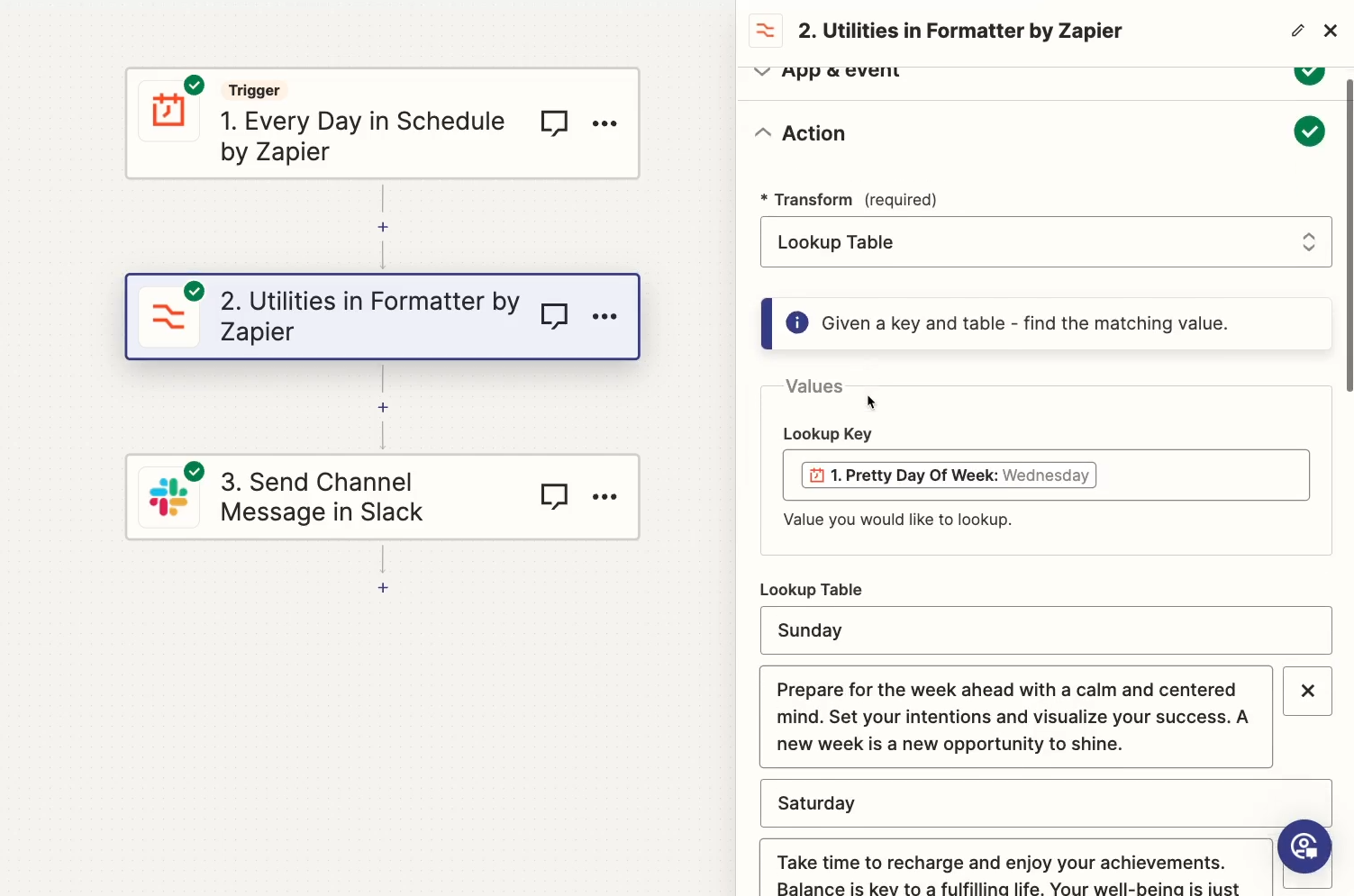Open more options for step 1 Schedule
1354x896 pixels.
click(604, 123)
